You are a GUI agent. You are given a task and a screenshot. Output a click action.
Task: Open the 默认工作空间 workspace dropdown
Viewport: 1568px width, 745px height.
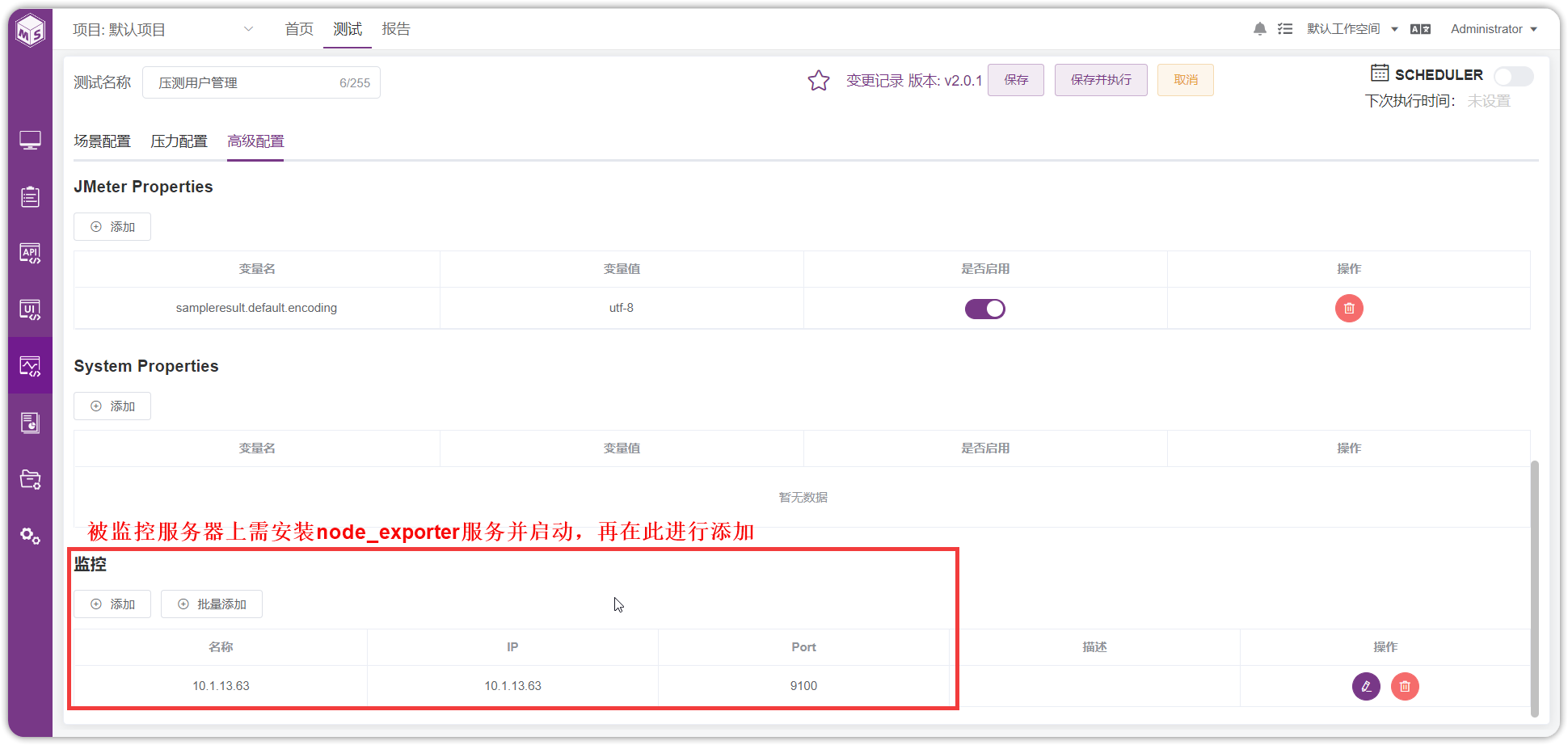1352,29
